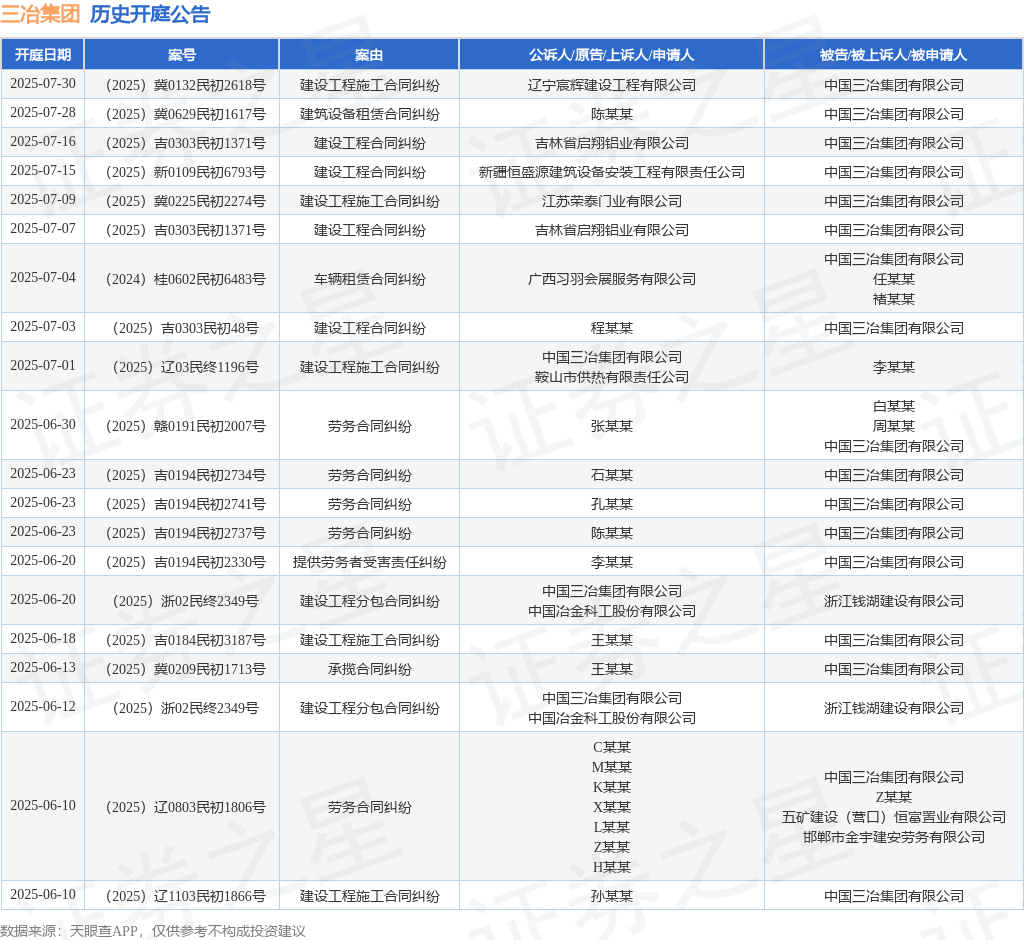
Task: Click cause 提供劳务者受害责任纠纷
Action: (x=370, y=562)
